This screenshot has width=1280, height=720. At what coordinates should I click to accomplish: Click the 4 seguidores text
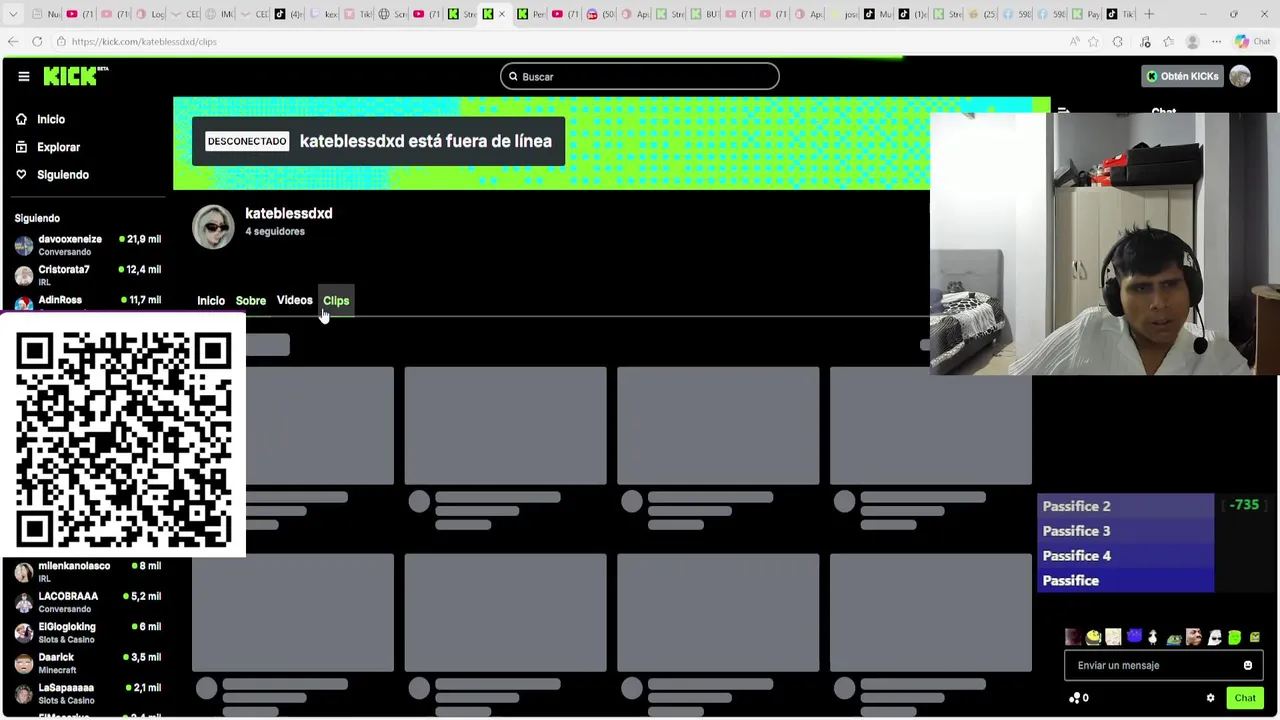(275, 232)
